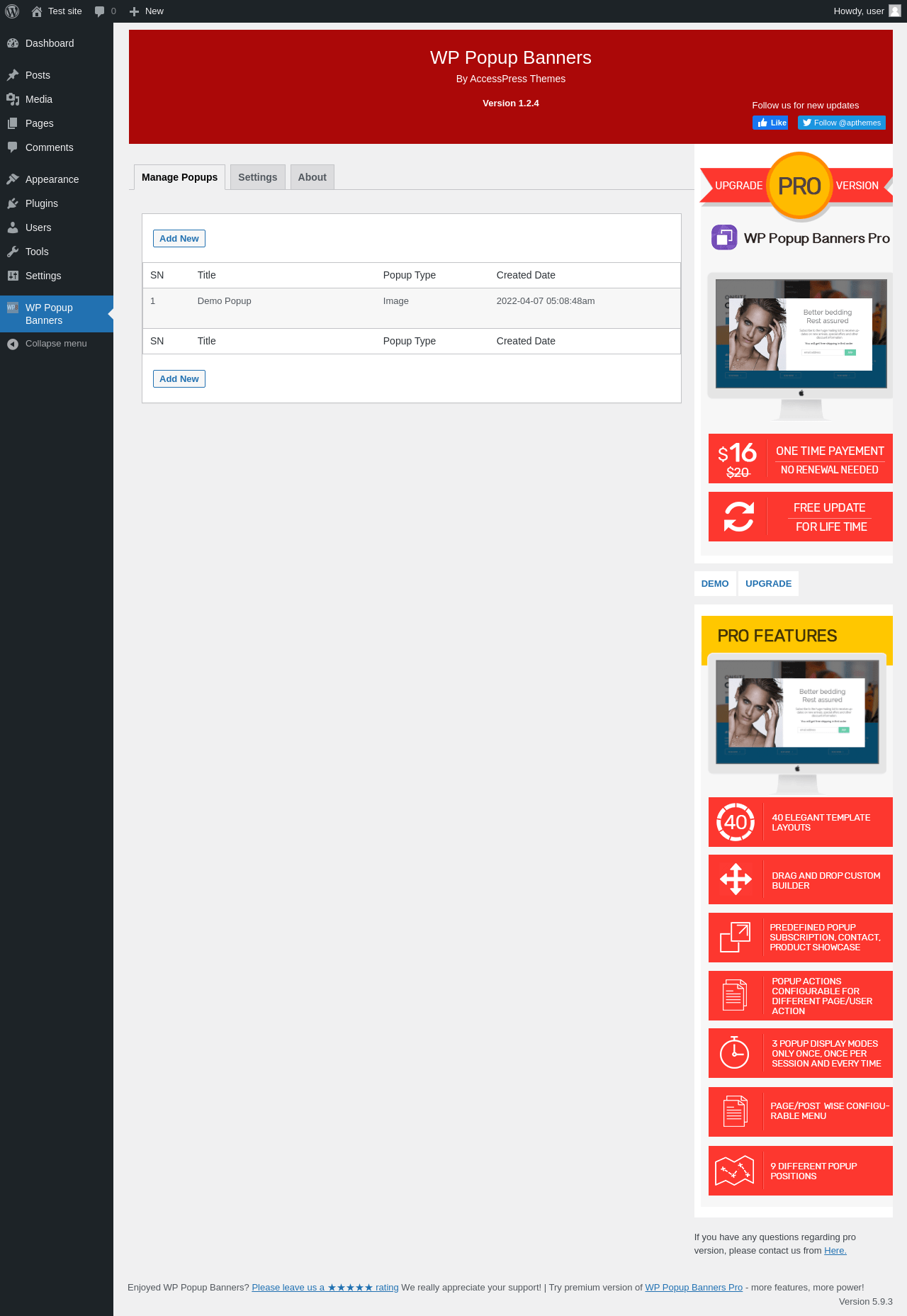Click the purple WP Popup Banners Pro logo
This screenshot has width=907, height=1316.
pos(724,237)
